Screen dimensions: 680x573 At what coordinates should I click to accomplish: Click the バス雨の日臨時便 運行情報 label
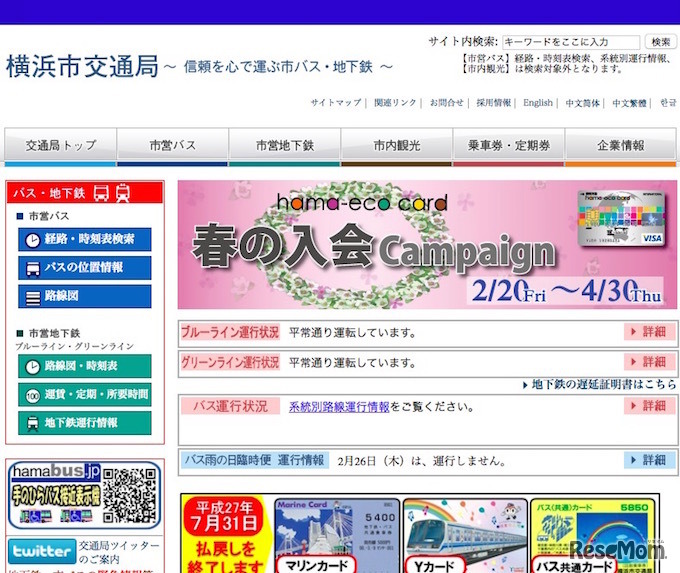click(x=255, y=460)
